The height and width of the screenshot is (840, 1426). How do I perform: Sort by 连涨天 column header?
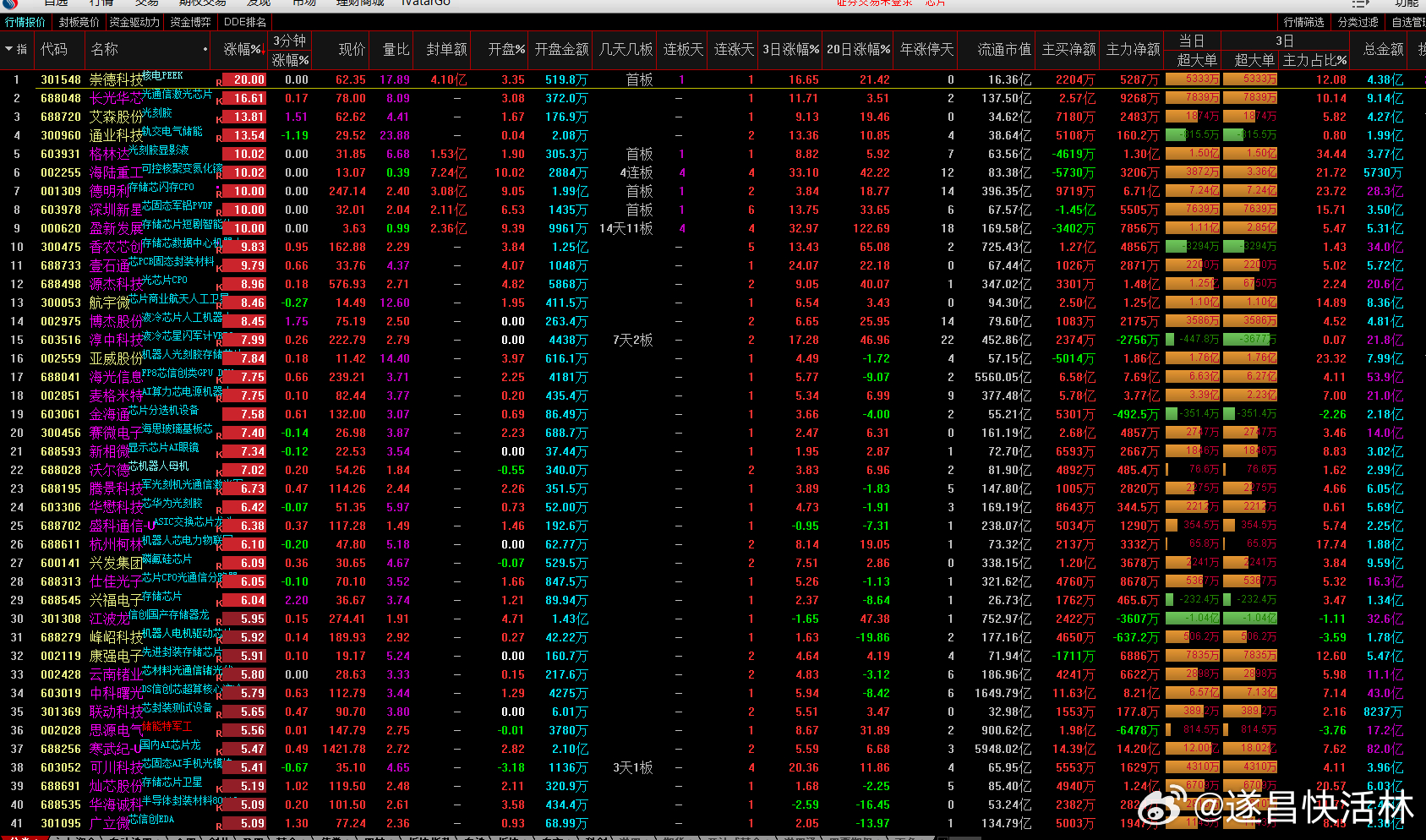coord(734,50)
